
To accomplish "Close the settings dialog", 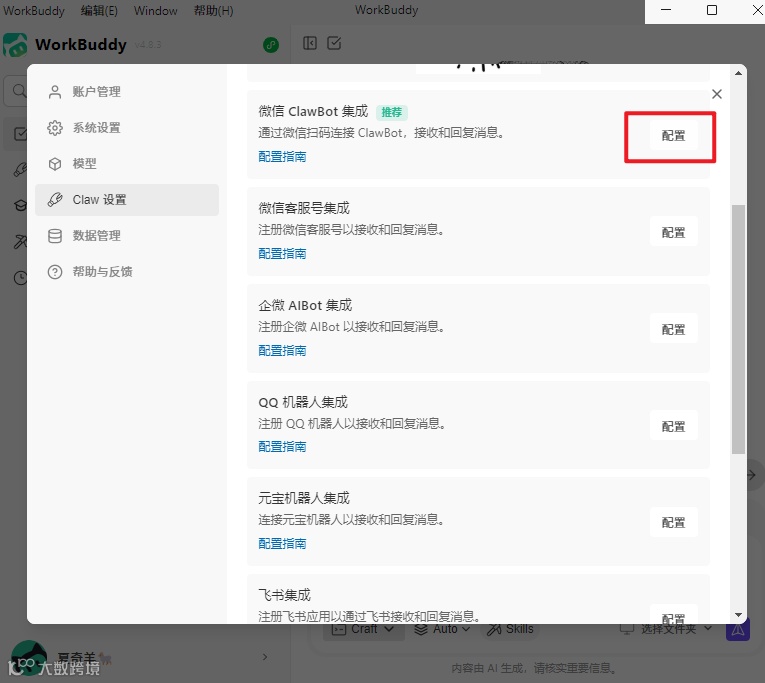I will 717,94.
